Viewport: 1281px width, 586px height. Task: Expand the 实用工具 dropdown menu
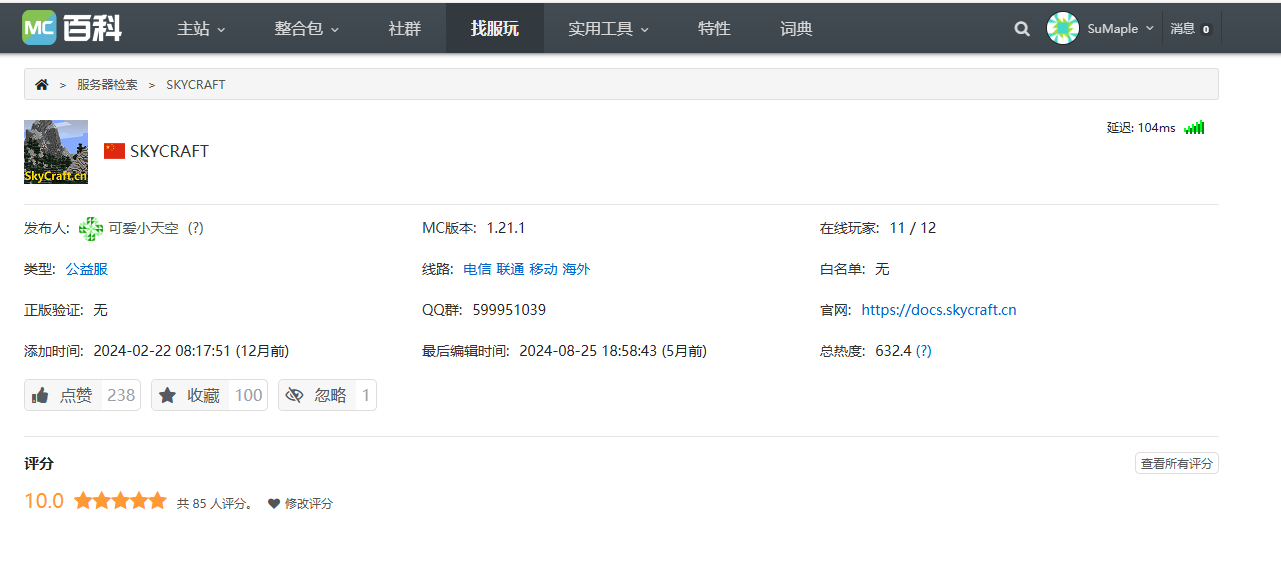[609, 29]
